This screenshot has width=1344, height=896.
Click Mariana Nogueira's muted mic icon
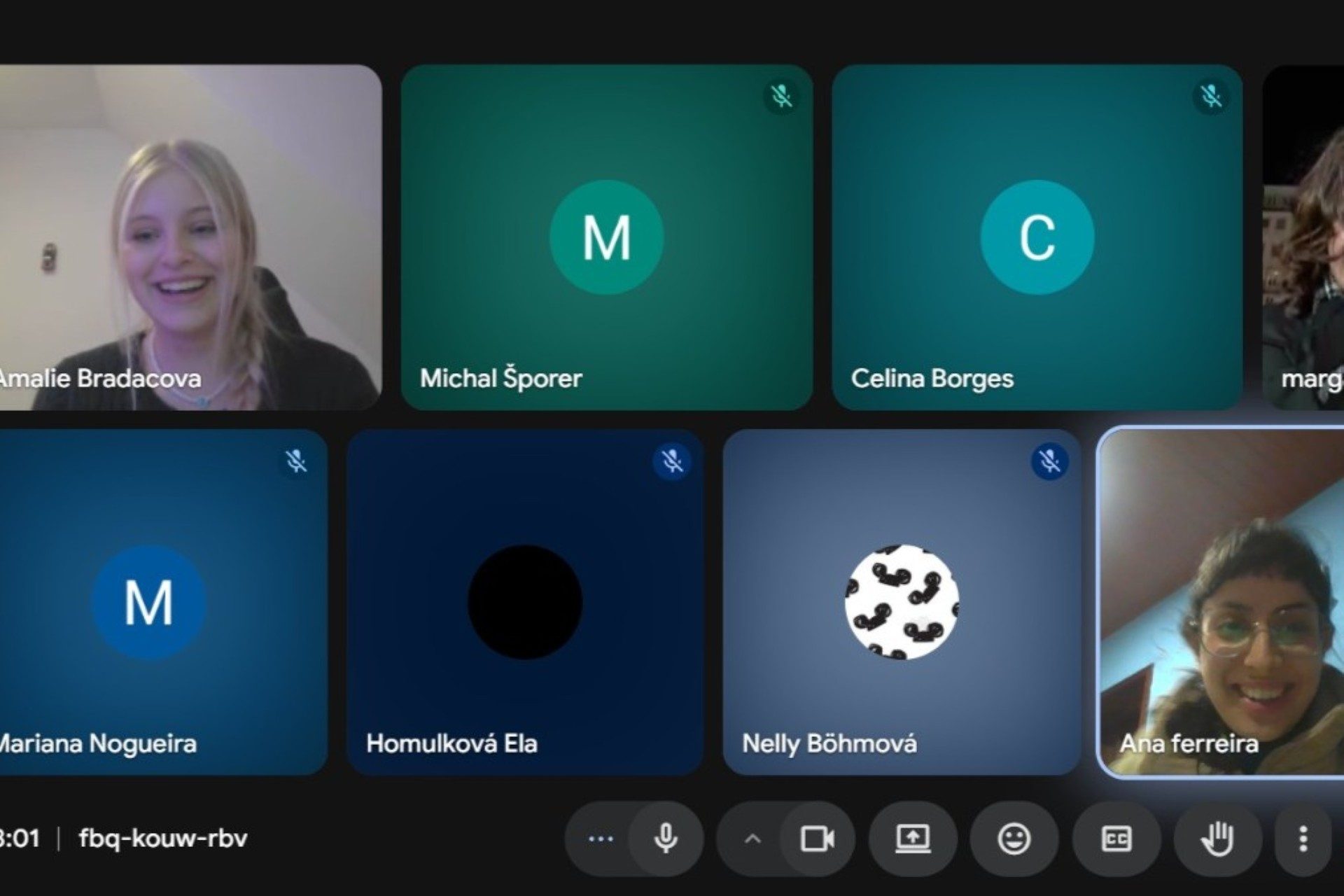[296, 461]
